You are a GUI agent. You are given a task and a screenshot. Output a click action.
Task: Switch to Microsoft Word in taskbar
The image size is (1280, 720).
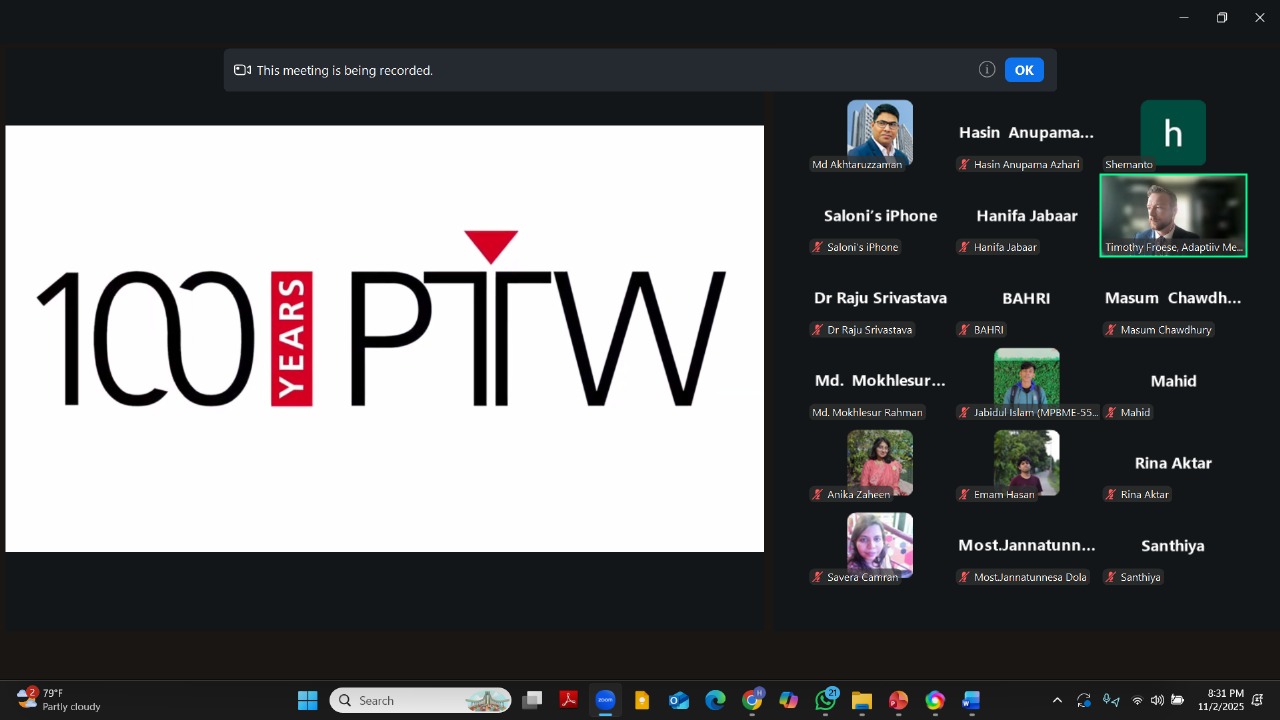pyautogui.click(x=971, y=700)
